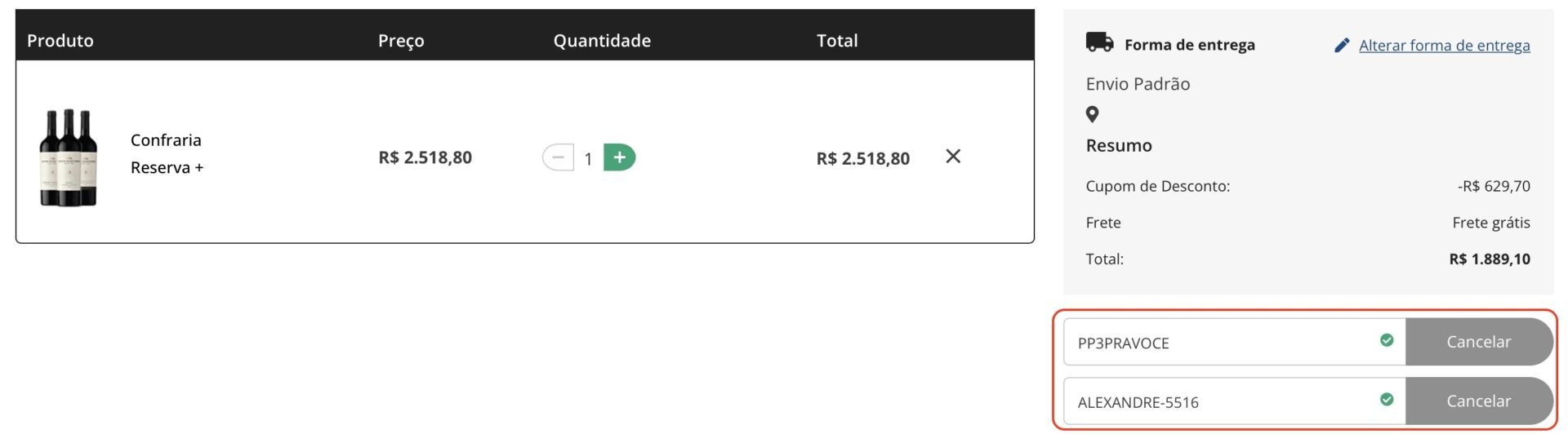This screenshot has height=434, width=1568.
Task: Click the location pin icon
Action: [x=1092, y=115]
